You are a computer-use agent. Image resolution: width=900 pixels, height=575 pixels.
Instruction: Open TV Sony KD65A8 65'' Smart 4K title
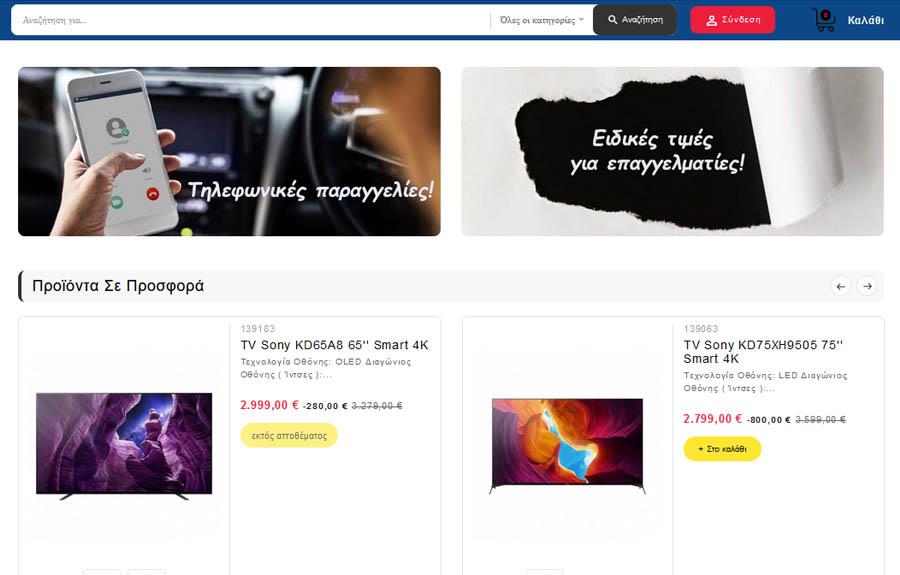(x=334, y=345)
